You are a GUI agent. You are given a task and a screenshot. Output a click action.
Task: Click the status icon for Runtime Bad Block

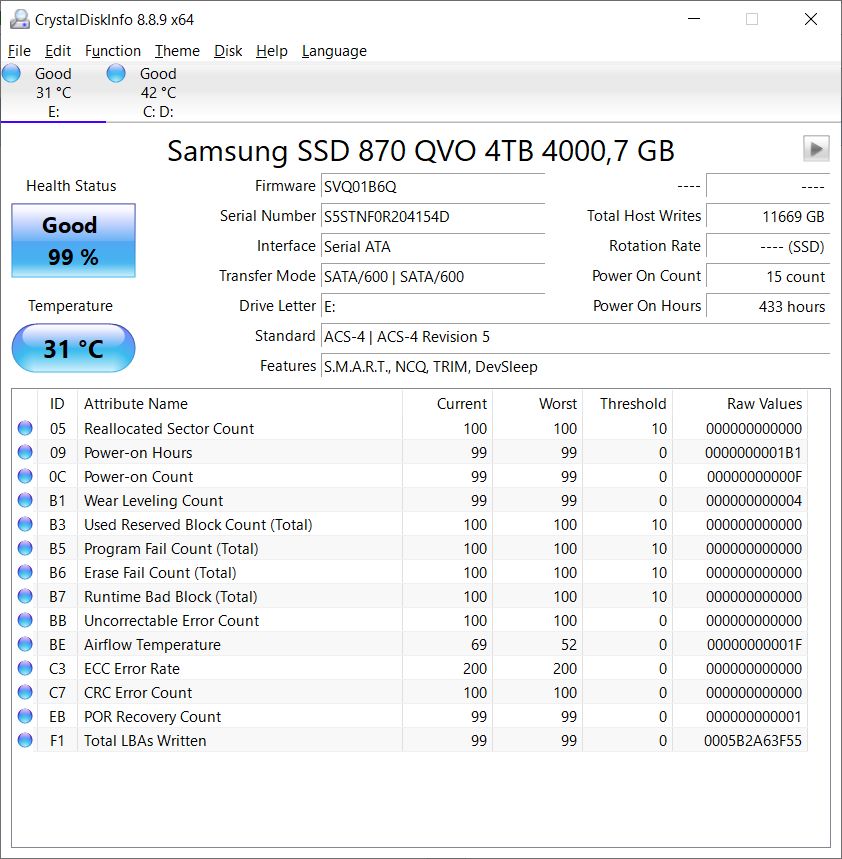click(x=25, y=596)
